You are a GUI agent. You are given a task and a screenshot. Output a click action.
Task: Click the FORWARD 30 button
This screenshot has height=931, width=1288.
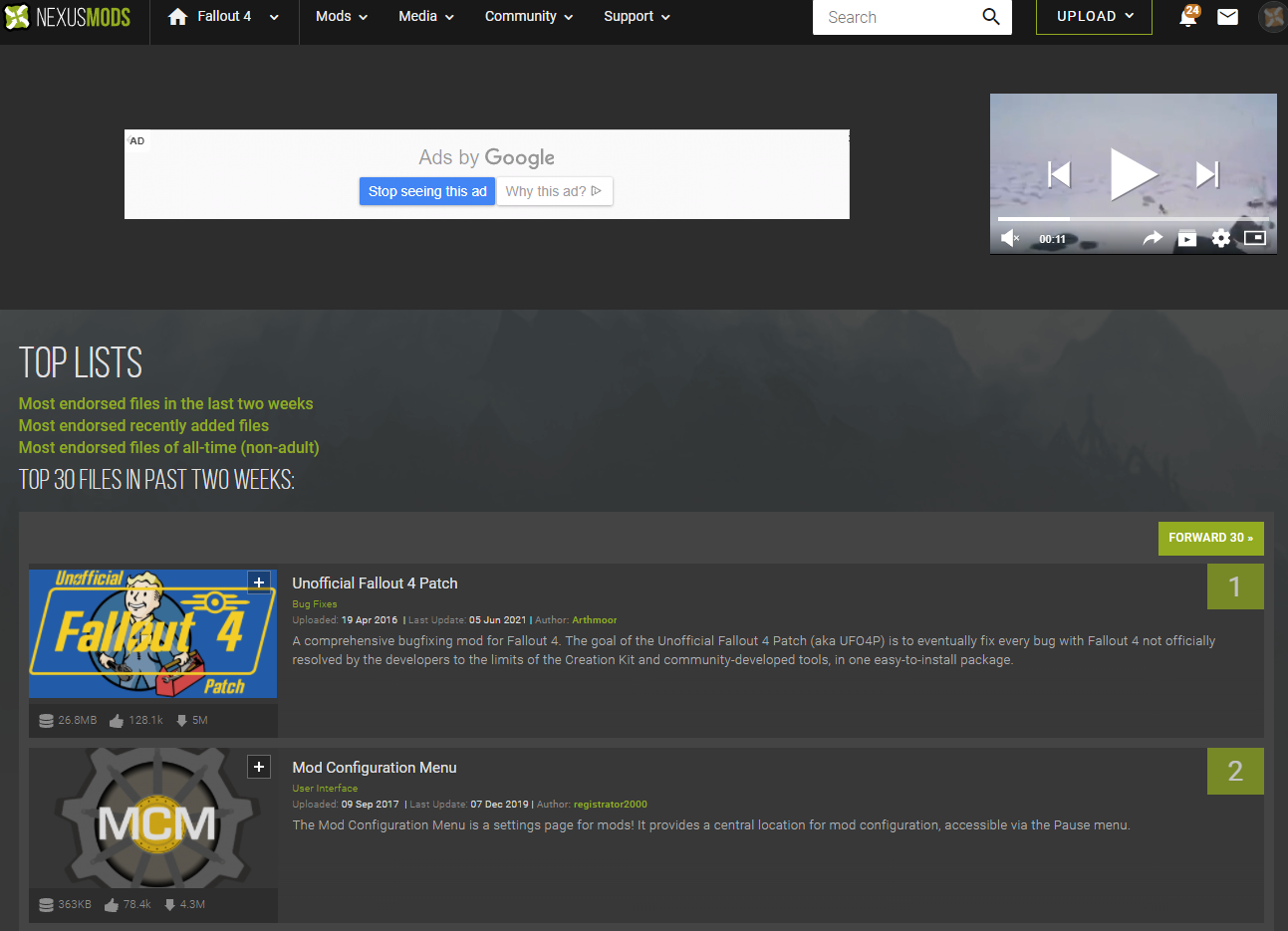pos(1211,538)
